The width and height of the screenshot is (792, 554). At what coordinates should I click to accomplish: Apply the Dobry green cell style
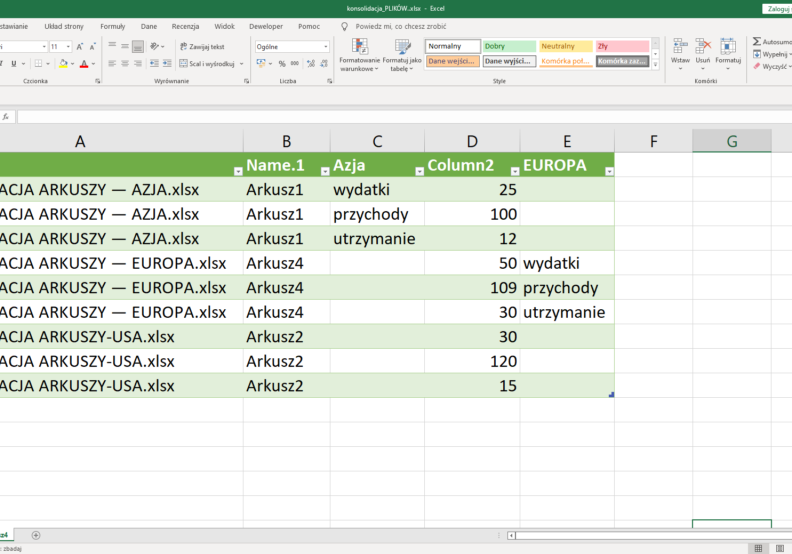(x=509, y=46)
